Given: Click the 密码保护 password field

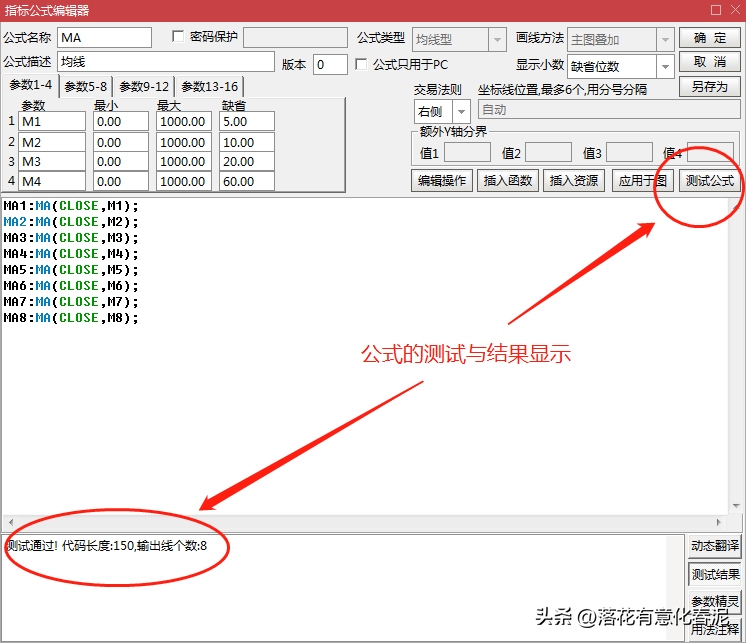Looking at the screenshot, I should [x=295, y=37].
